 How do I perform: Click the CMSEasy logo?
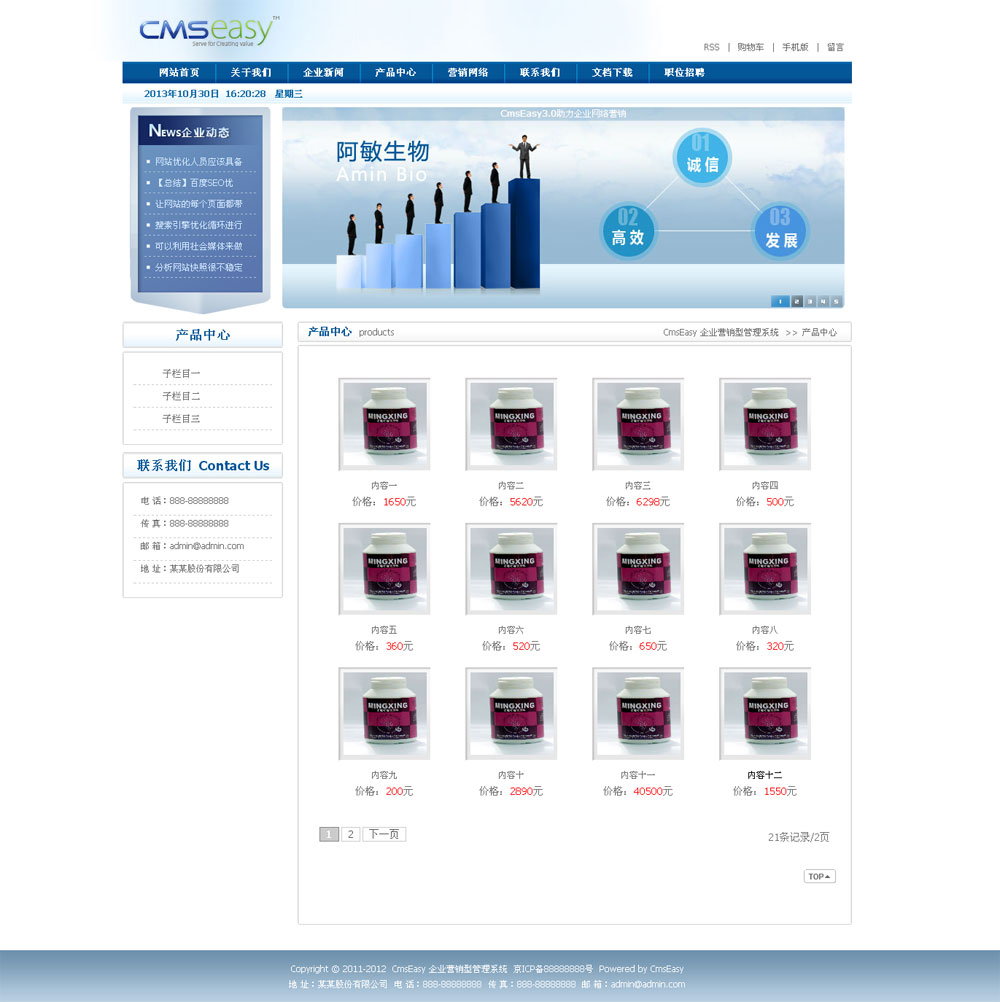tap(207, 32)
